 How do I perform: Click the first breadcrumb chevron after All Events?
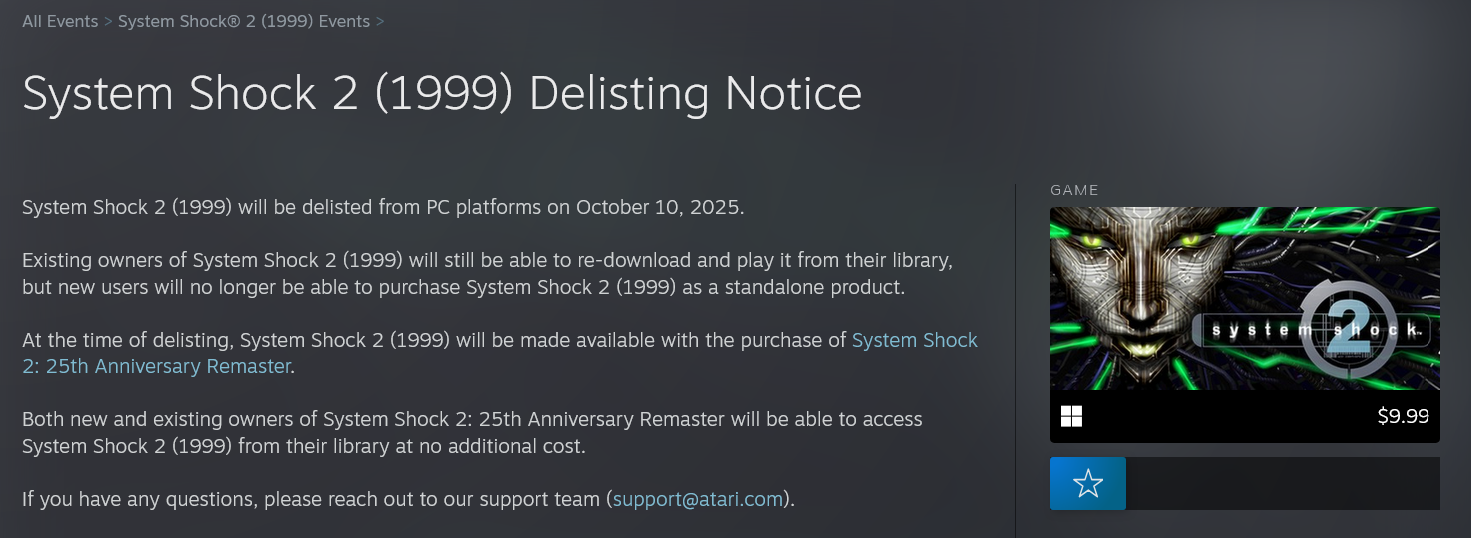click(108, 21)
